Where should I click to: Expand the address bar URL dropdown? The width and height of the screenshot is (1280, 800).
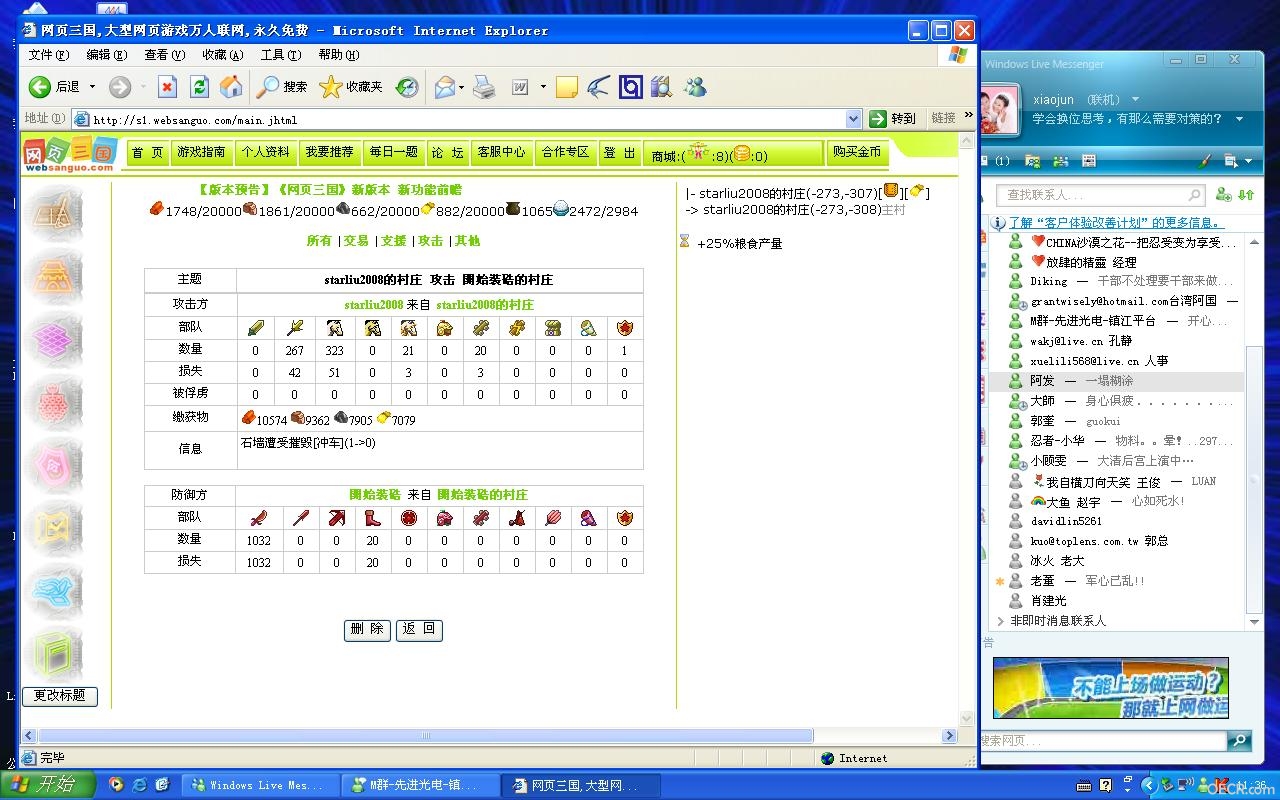[x=853, y=119]
